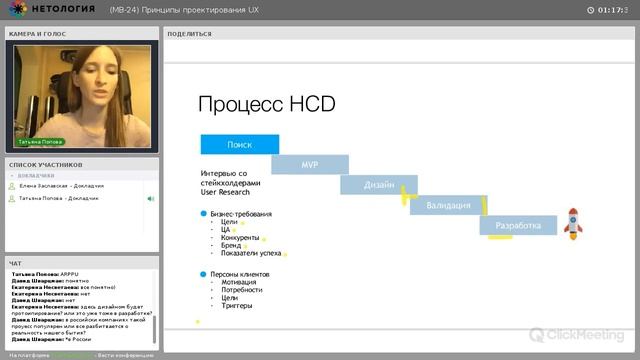Click the user icon for Елена Заславская
The width and height of the screenshot is (640, 360).
12,186
